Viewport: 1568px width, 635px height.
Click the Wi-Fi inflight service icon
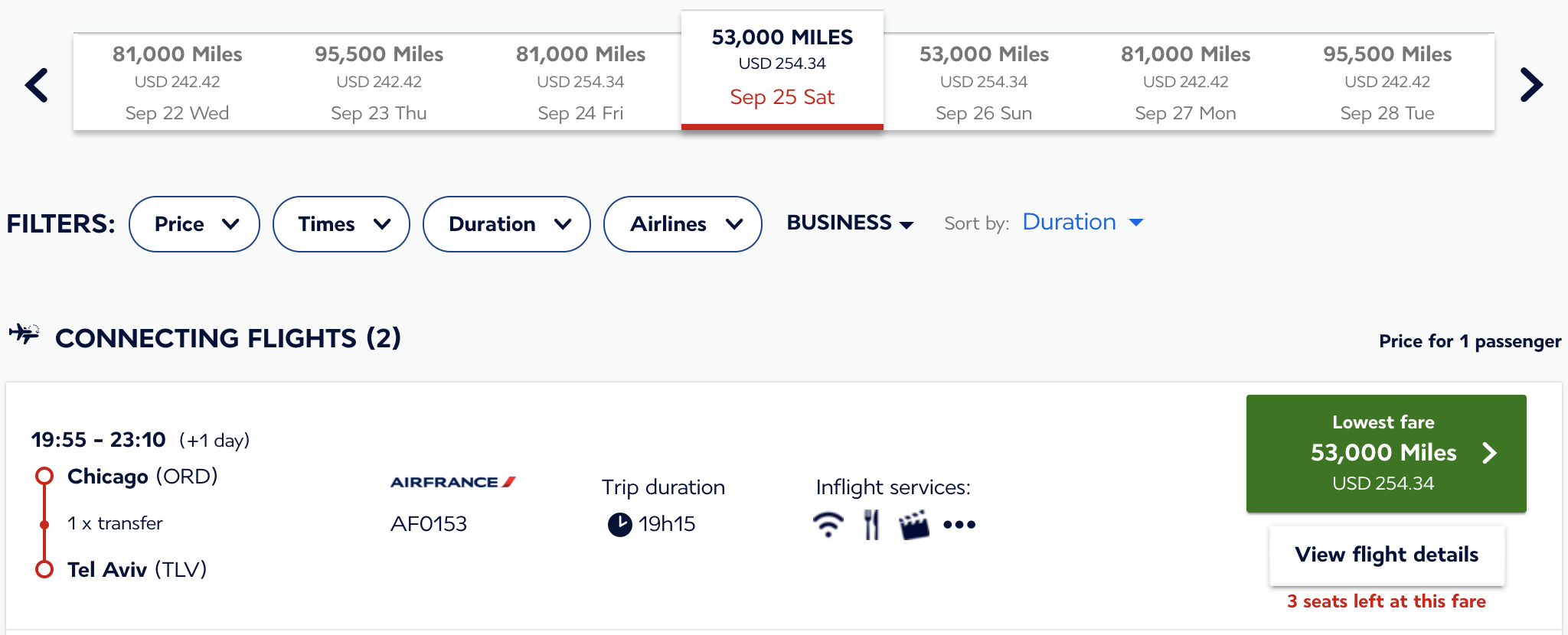pyautogui.click(x=827, y=525)
